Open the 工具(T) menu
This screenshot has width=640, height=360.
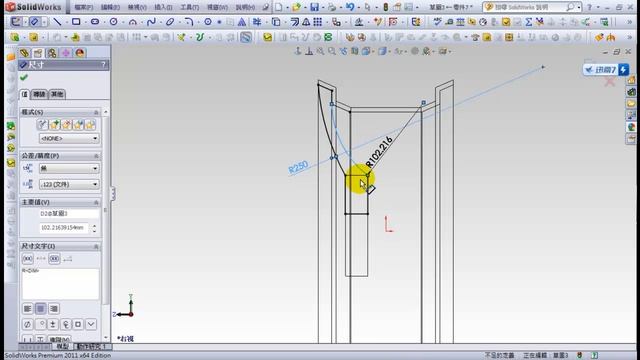[x=190, y=7]
